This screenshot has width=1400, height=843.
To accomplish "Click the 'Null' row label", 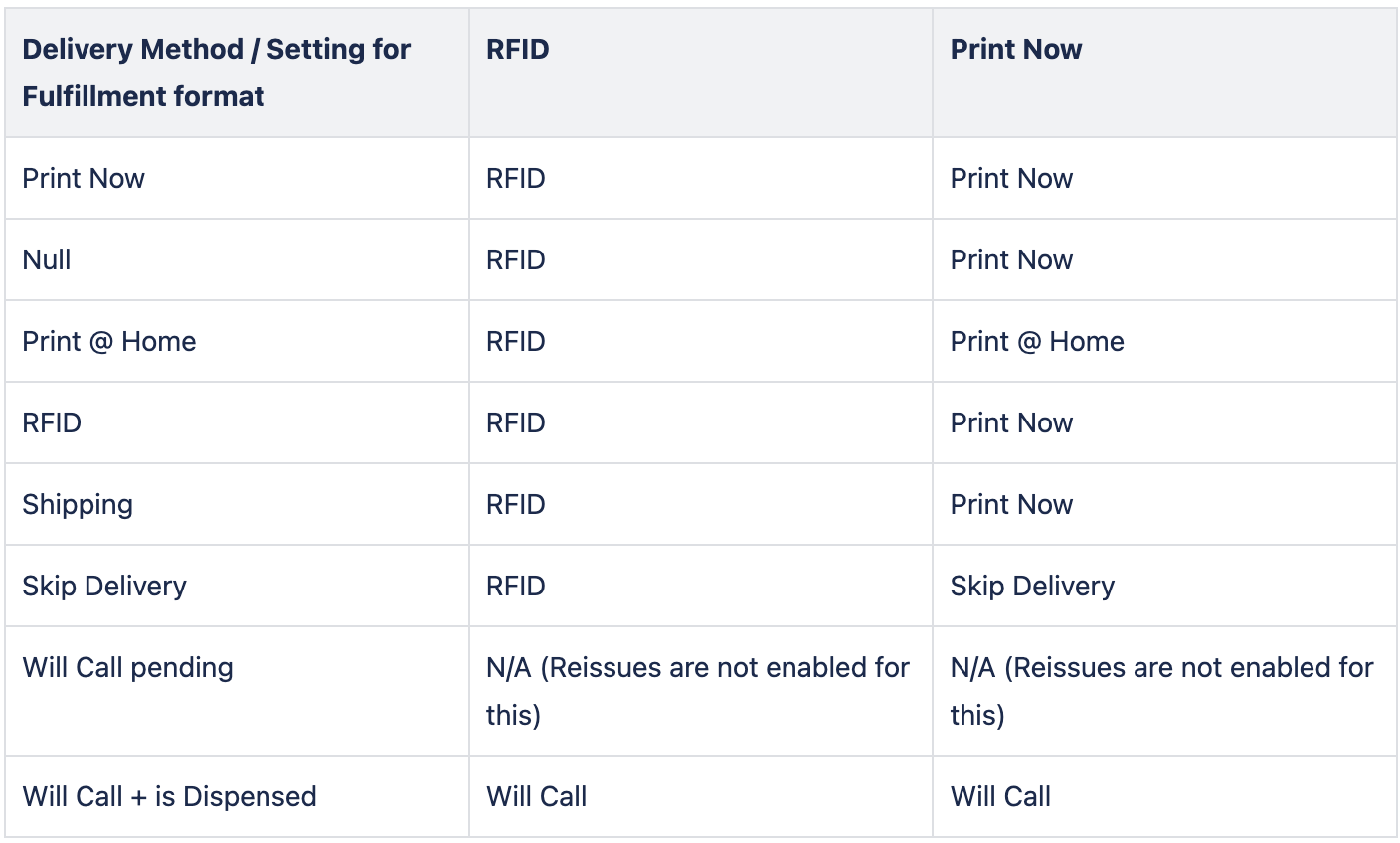I will point(47,259).
